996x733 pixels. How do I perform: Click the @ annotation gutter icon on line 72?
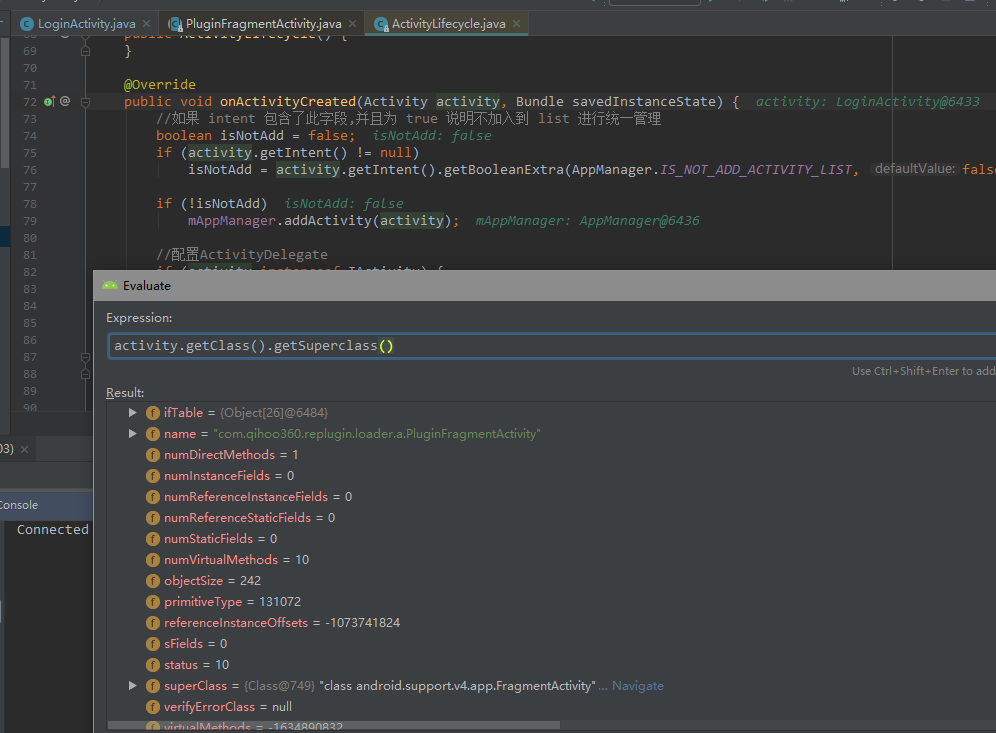point(65,101)
